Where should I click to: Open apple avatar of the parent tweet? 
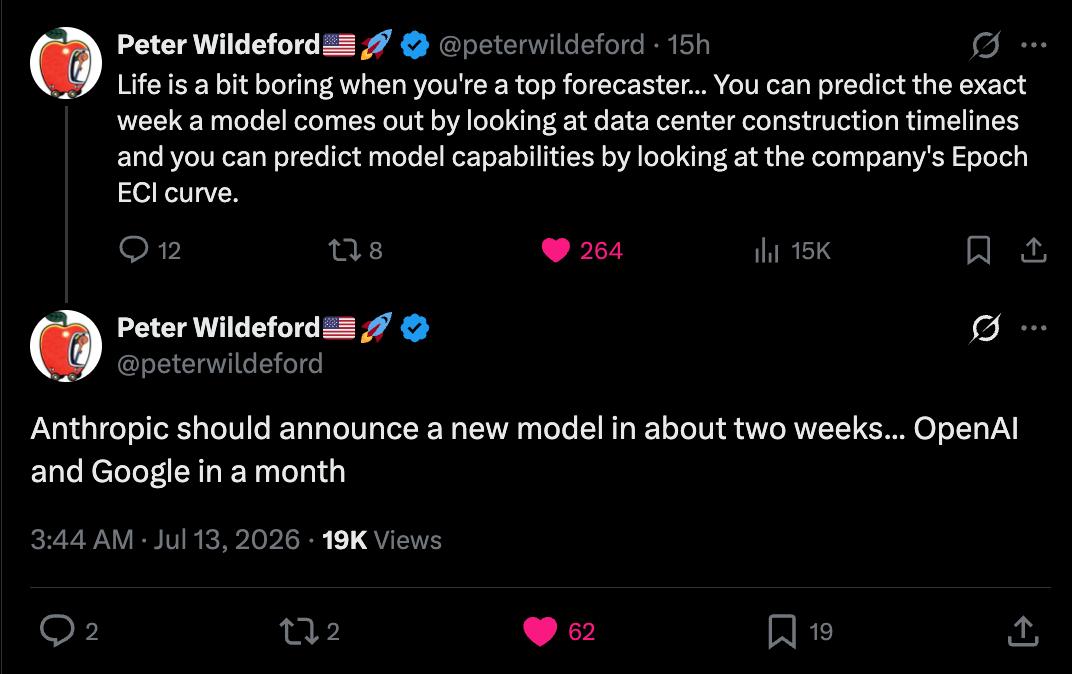pos(66,63)
